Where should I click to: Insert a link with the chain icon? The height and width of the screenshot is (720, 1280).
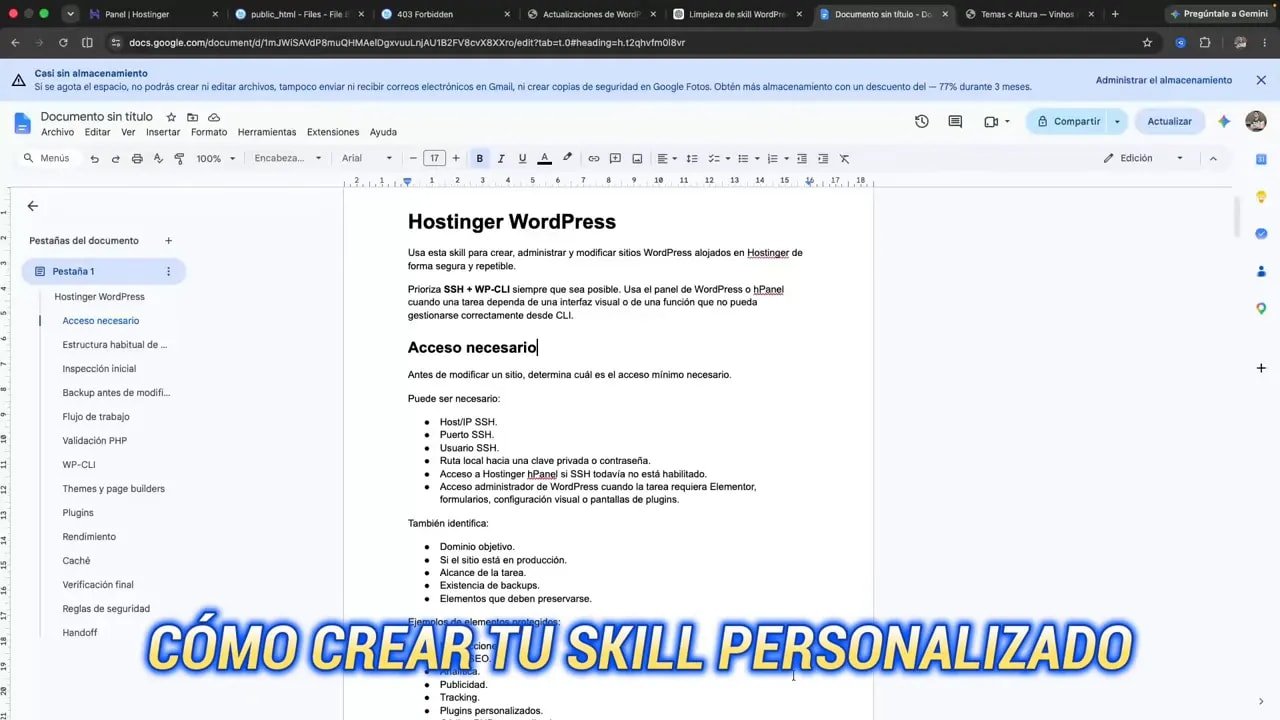[594, 158]
